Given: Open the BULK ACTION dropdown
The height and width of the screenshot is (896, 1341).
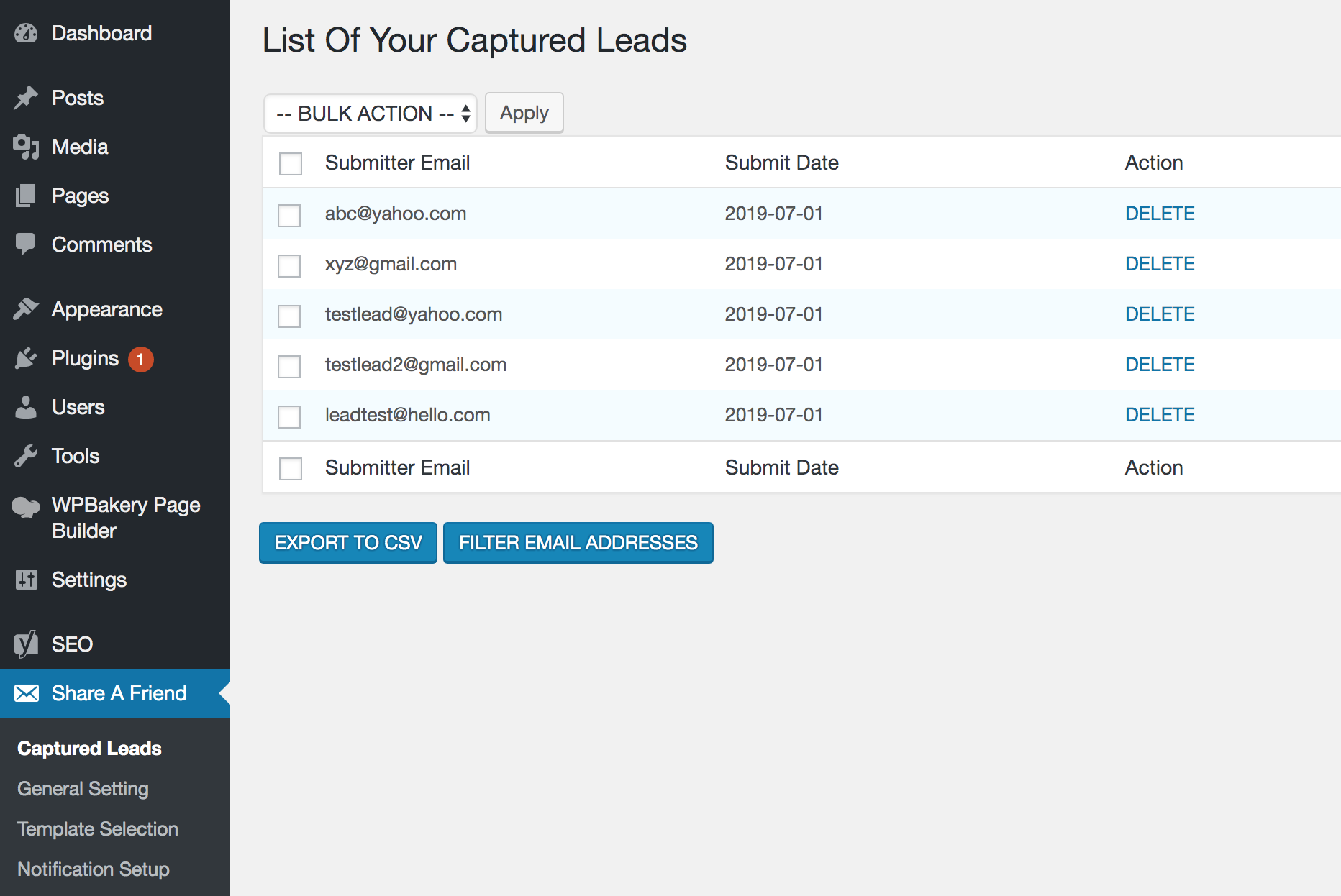Looking at the screenshot, I should [x=371, y=114].
